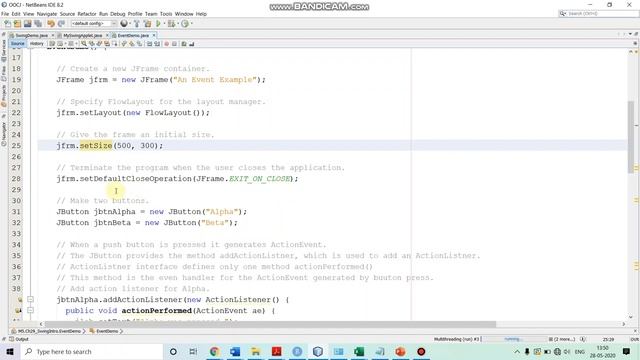
Task: Click the Cortana circle taskbar icon
Action: pos(173,351)
